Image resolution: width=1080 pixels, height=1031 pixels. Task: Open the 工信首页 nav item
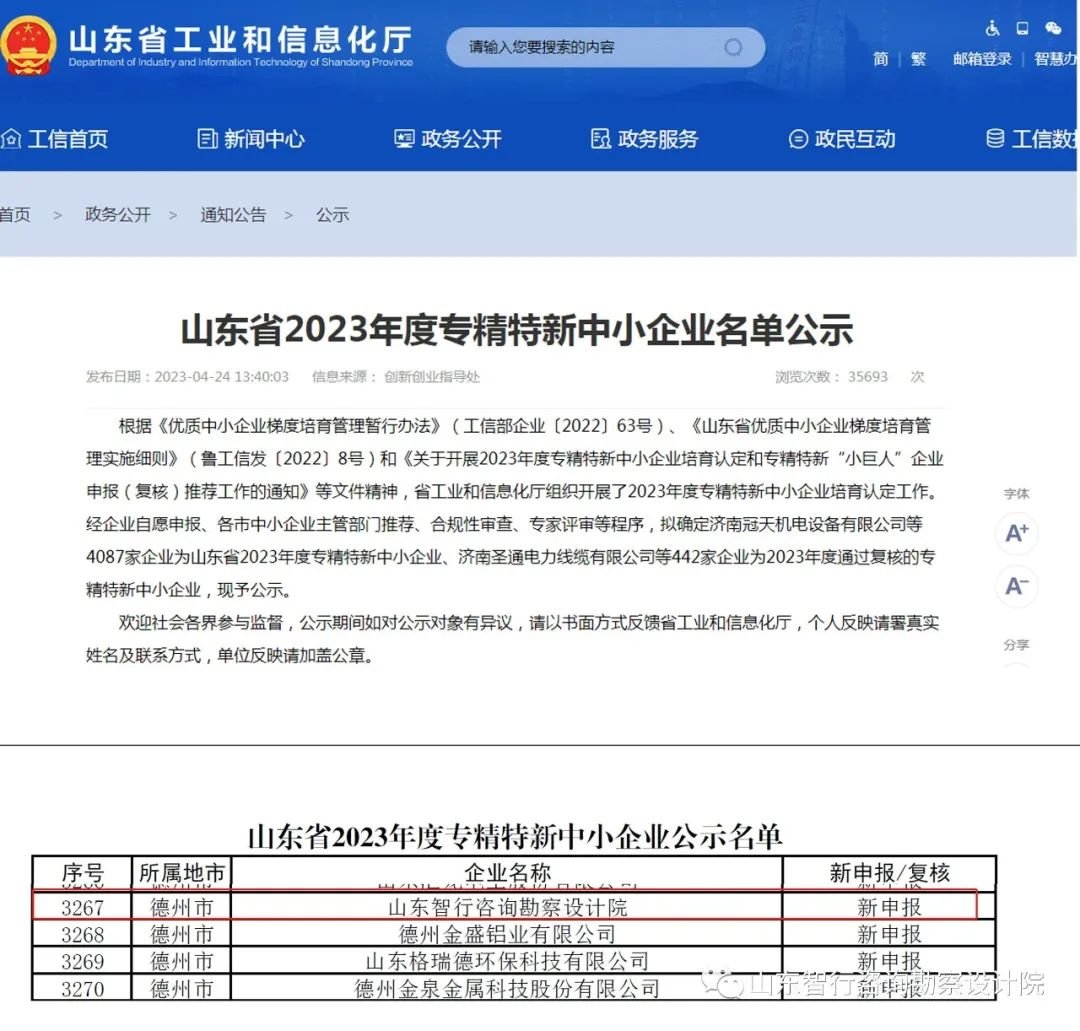pyautogui.click(x=54, y=139)
